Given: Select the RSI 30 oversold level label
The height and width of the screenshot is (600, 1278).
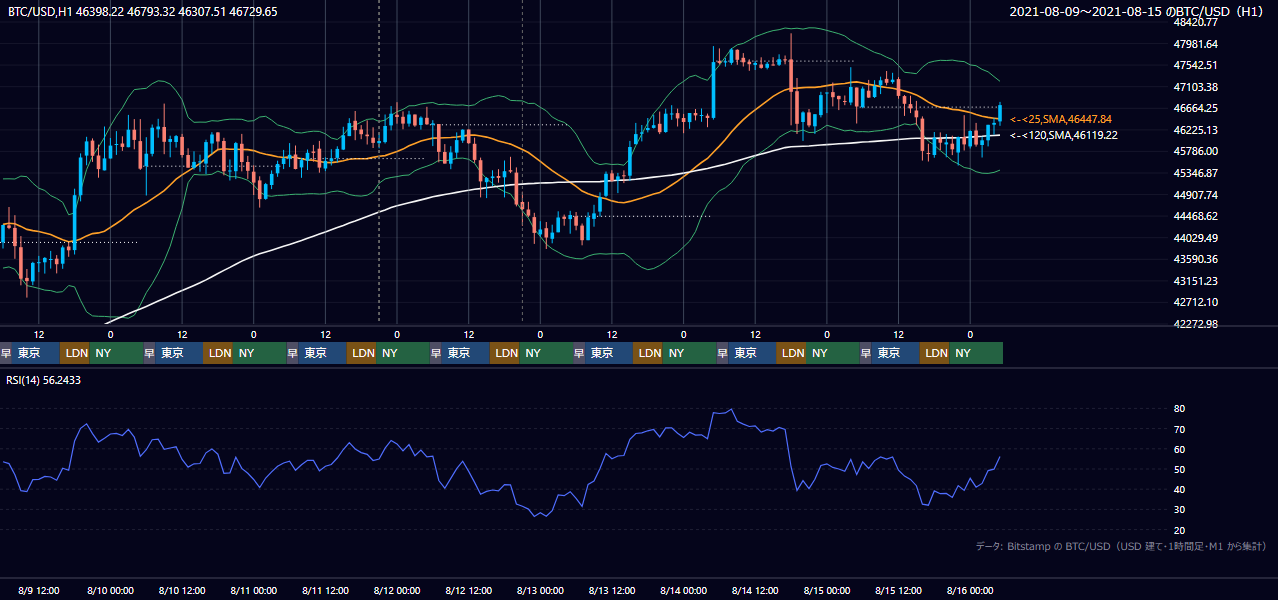Looking at the screenshot, I should pyautogui.click(x=1180, y=510).
